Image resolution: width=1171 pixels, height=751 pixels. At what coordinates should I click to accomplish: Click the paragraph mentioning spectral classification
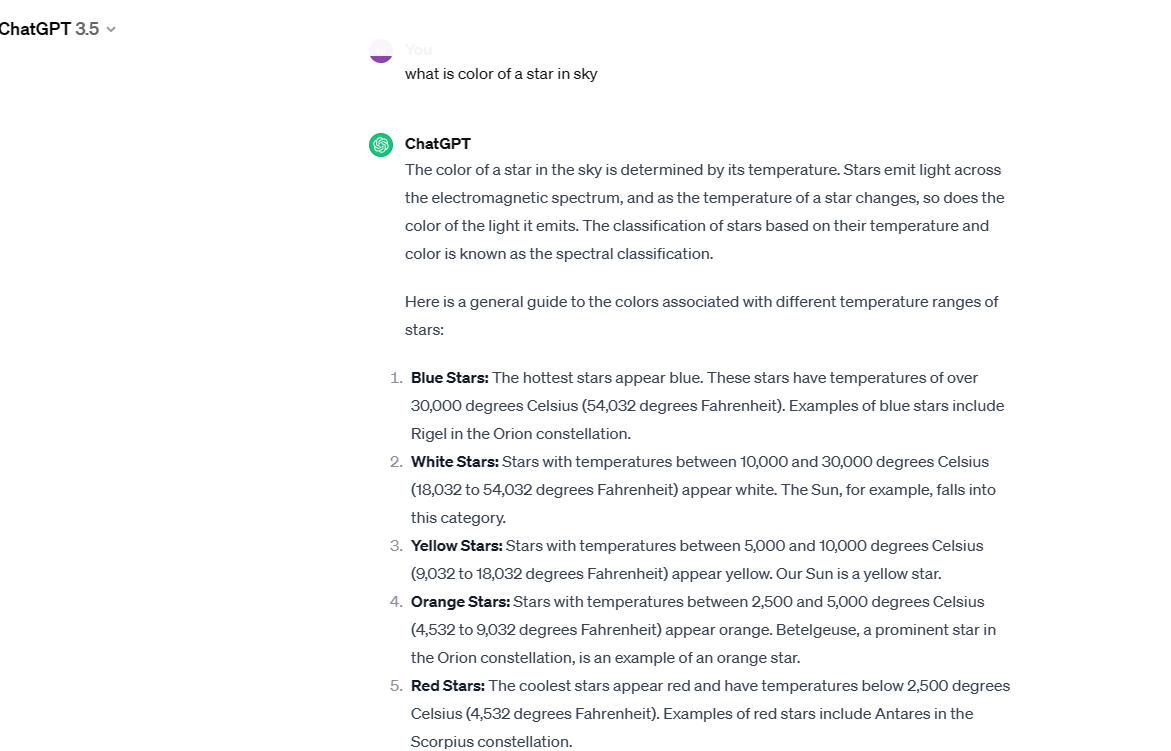[x=703, y=212]
